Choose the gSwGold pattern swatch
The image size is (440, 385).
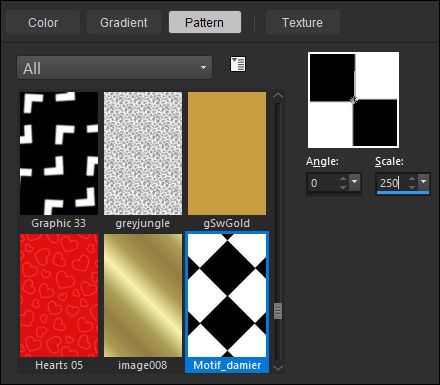pyautogui.click(x=227, y=153)
